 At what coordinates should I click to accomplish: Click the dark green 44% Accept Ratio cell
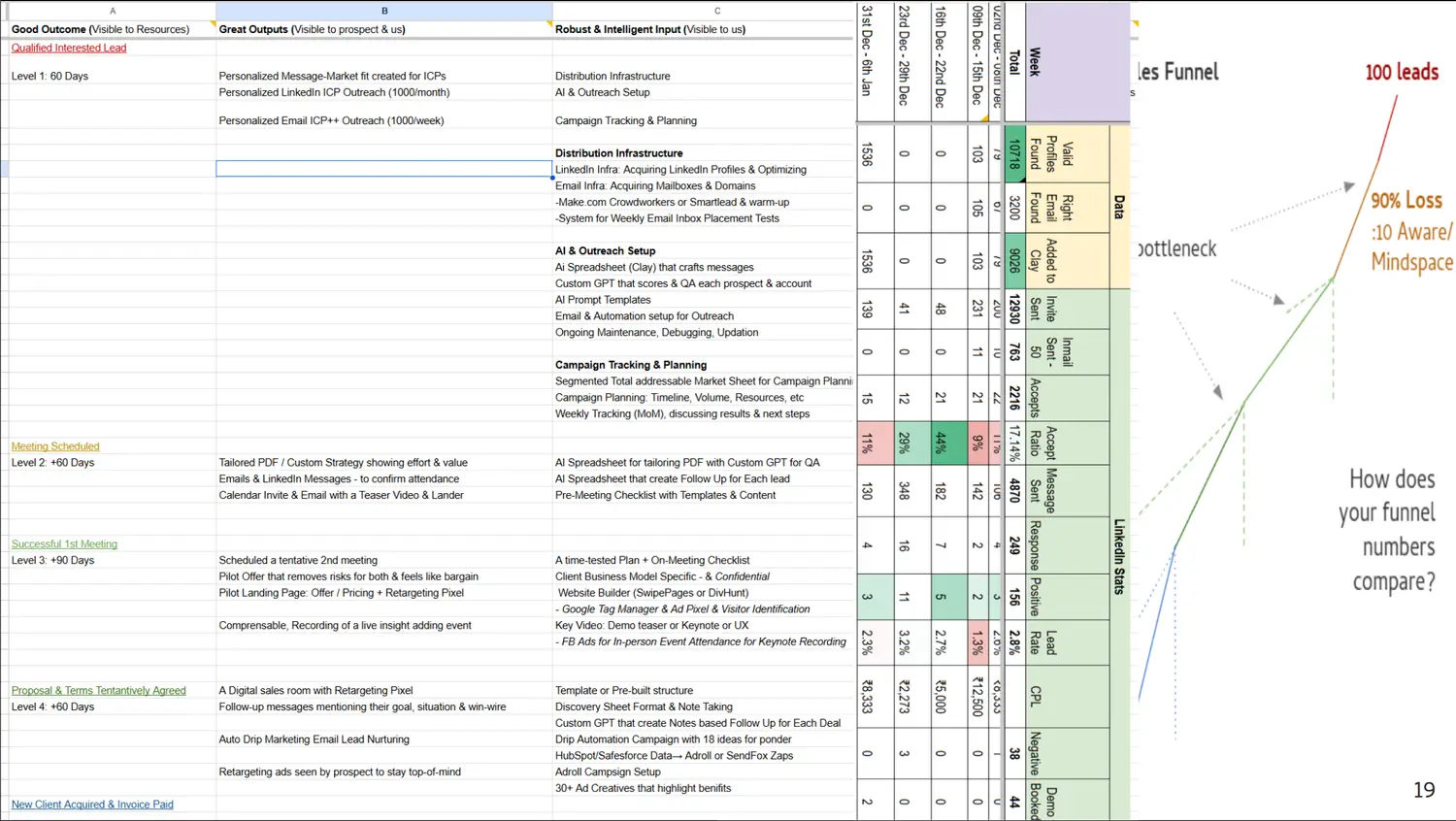(x=940, y=443)
